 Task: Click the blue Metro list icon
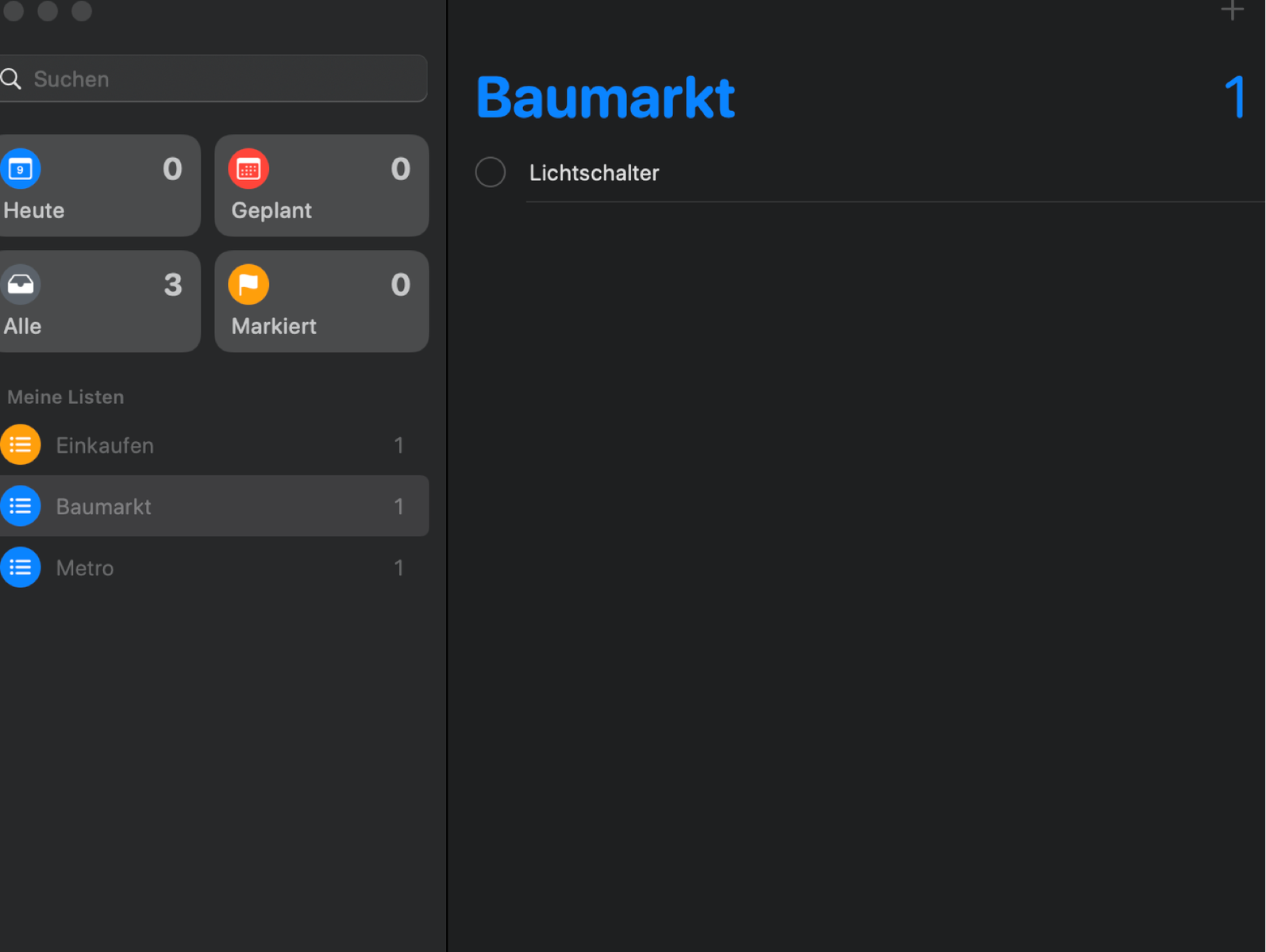click(21, 568)
